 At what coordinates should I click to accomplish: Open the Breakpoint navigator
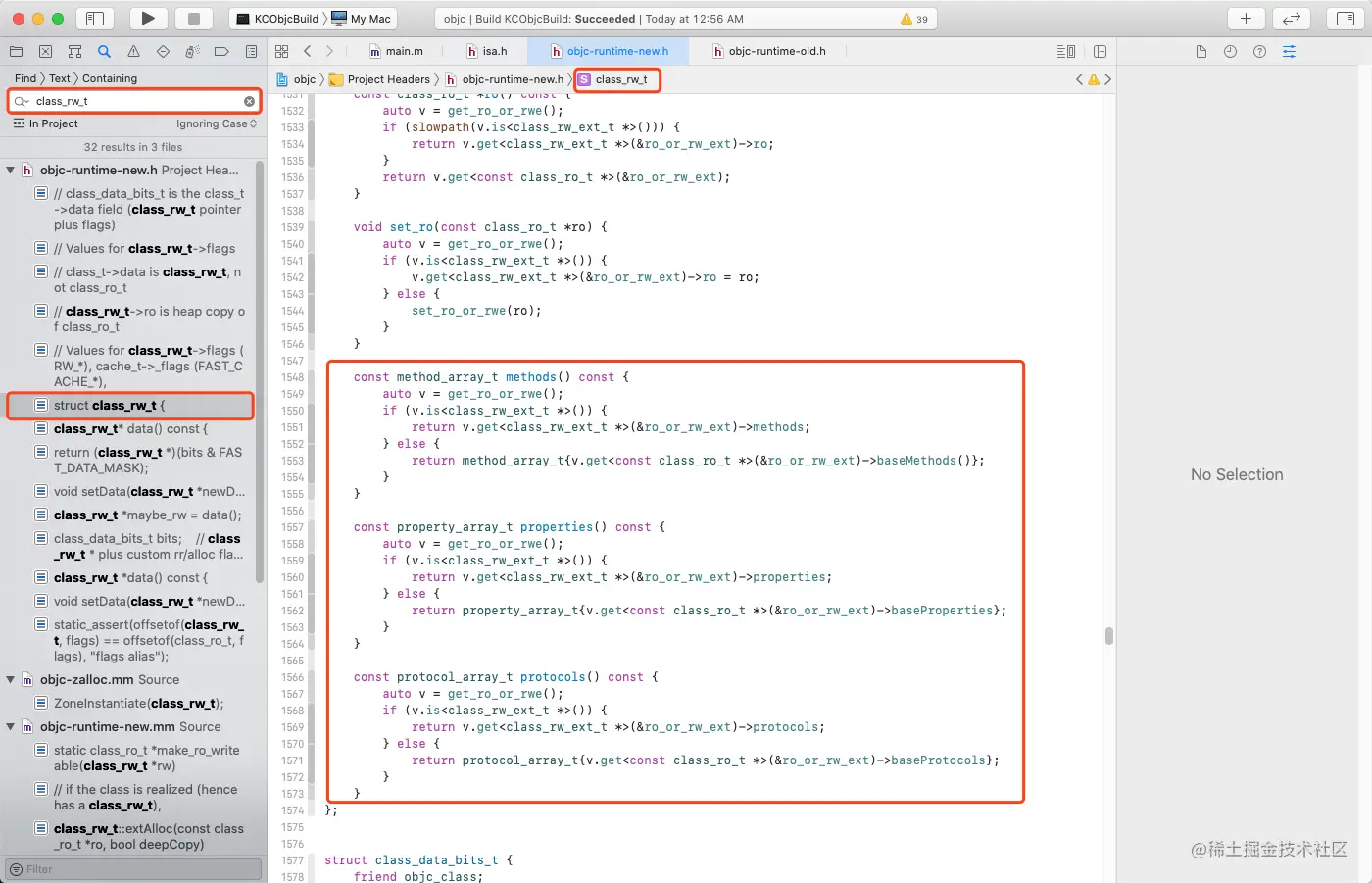pyautogui.click(x=221, y=51)
